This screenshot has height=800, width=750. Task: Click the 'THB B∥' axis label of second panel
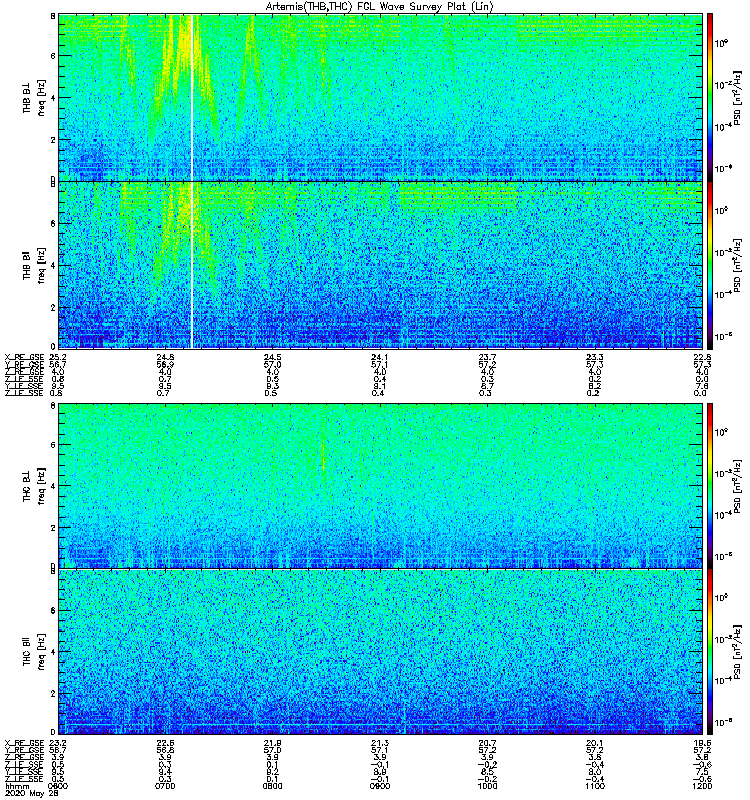coord(27,265)
